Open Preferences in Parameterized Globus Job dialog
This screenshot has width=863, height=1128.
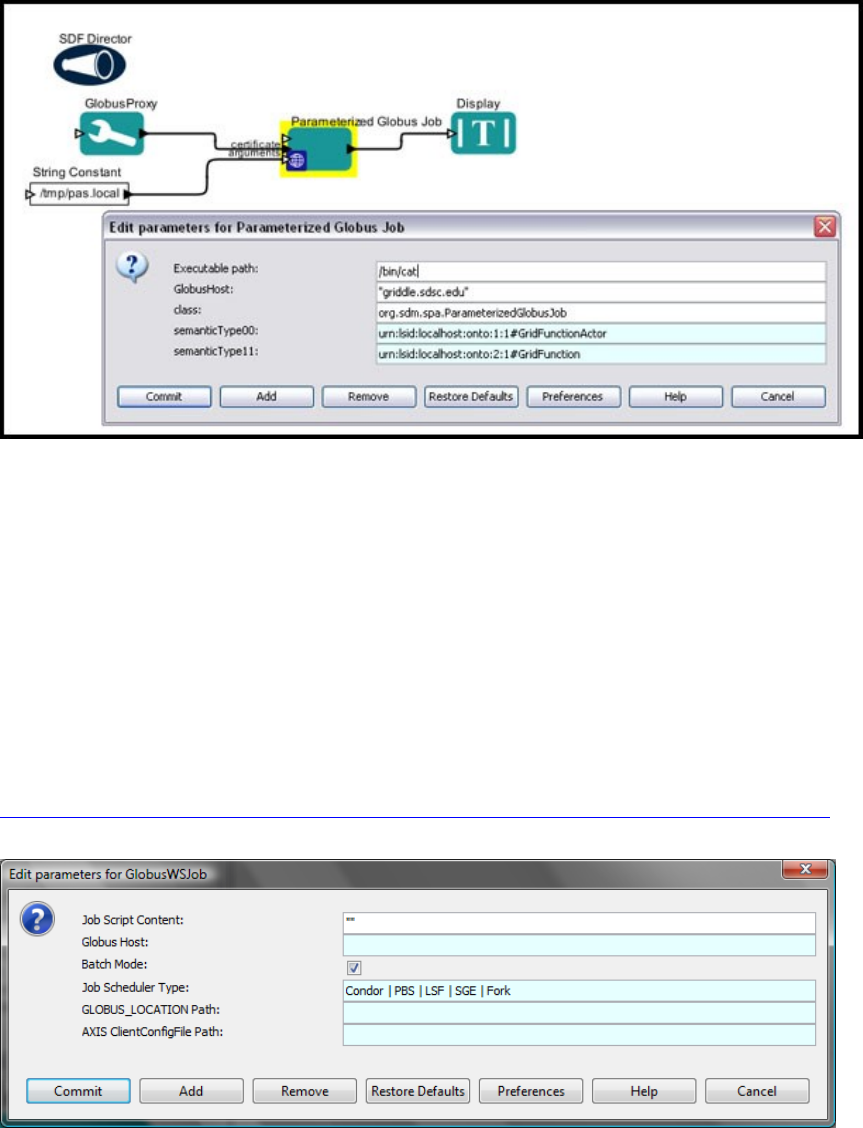pyautogui.click(x=573, y=397)
